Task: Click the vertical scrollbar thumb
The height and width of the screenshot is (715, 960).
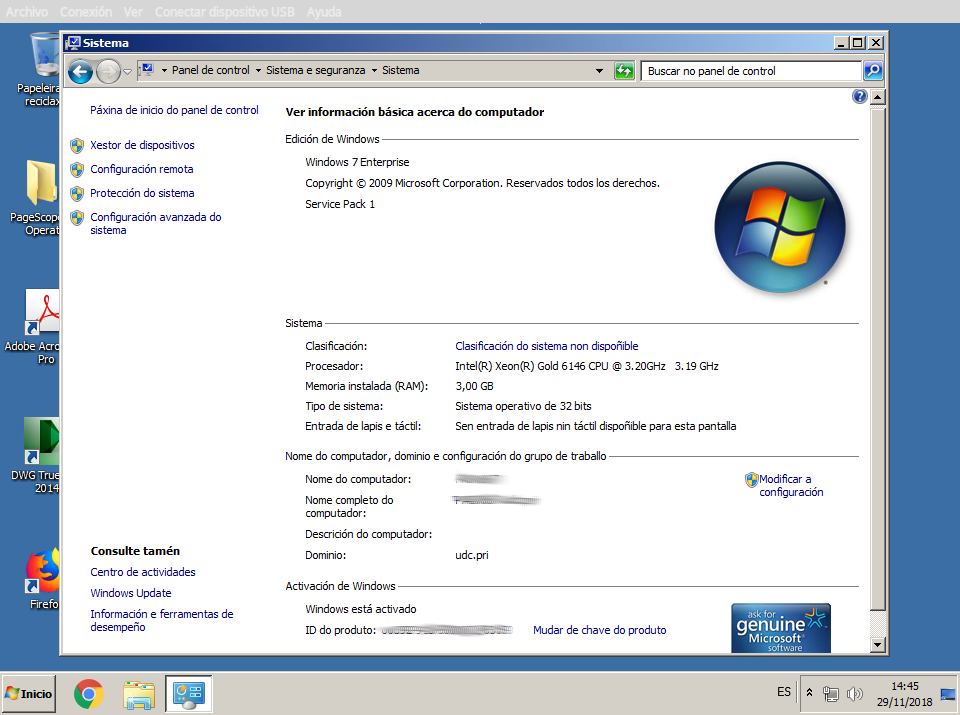Action: (877, 358)
